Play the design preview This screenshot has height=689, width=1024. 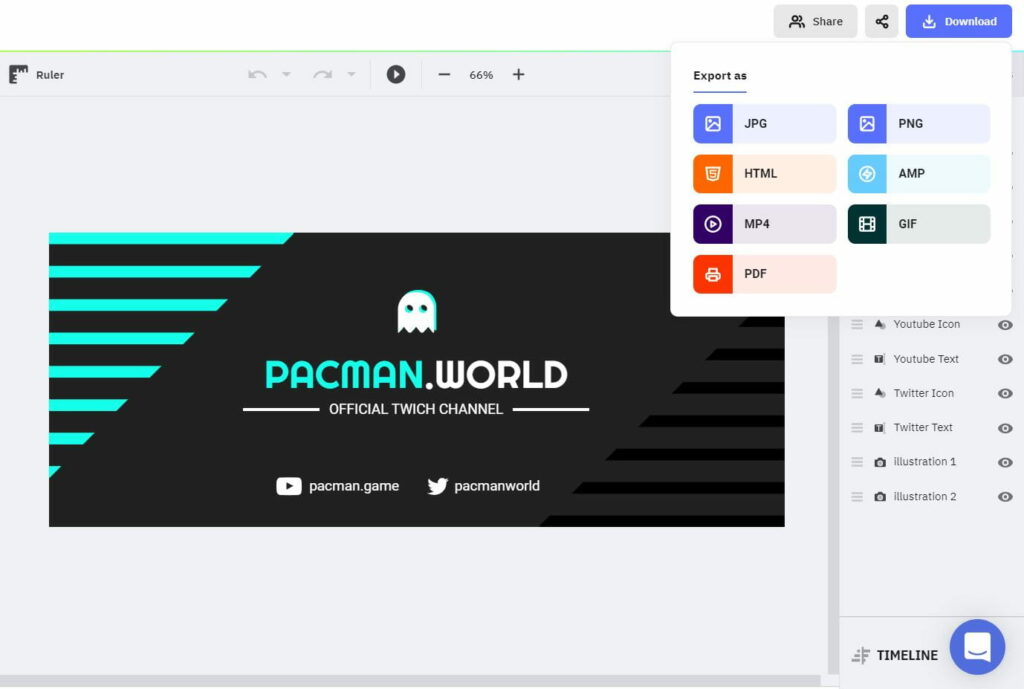397,74
